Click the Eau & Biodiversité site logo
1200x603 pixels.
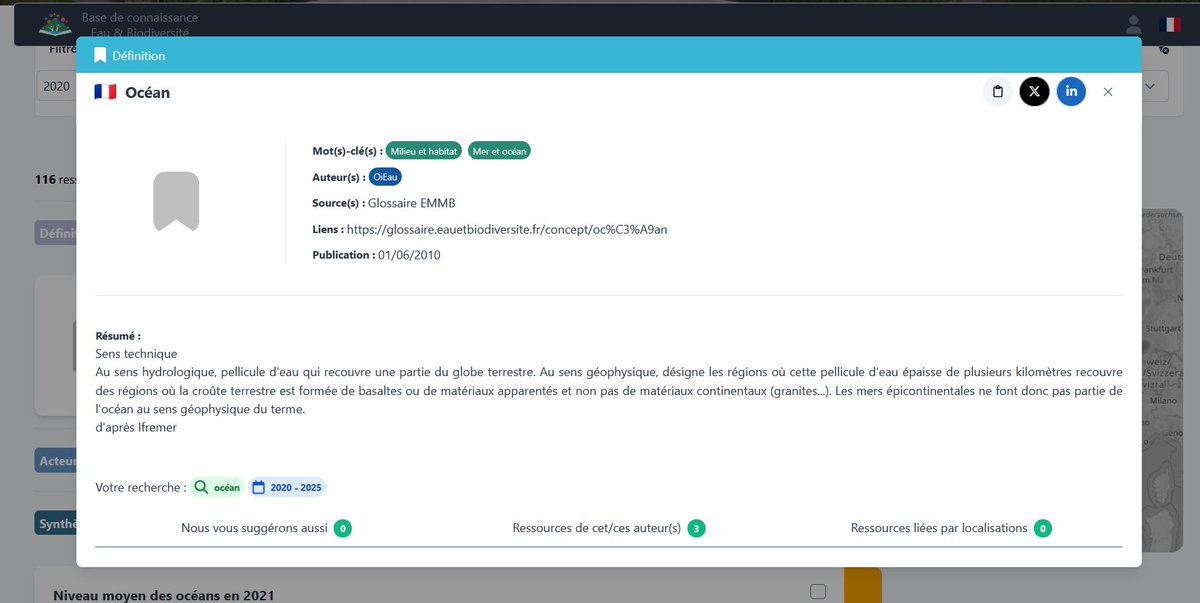(55, 23)
